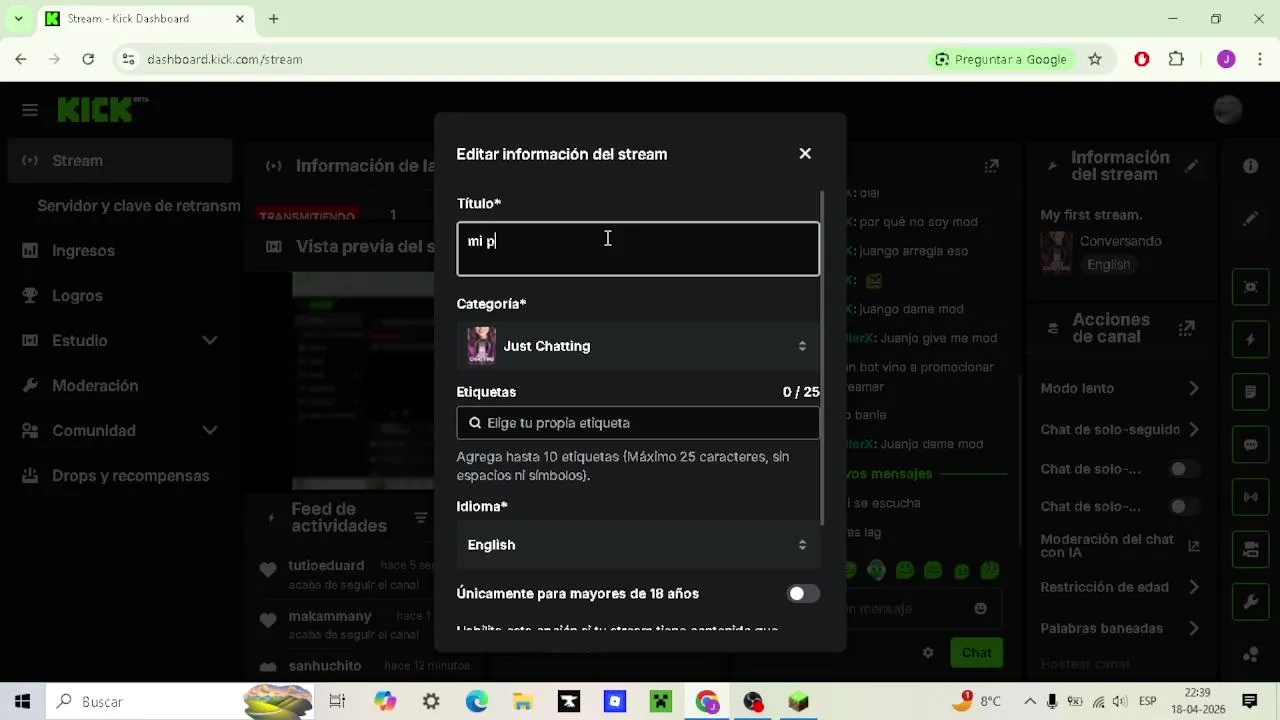Open a new browser tab
This screenshot has height=720, width=1280.
click(x=273, y=19)
